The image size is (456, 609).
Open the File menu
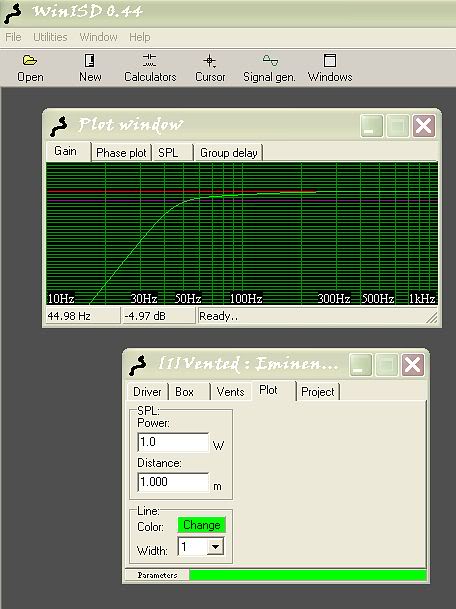pos(13,37)
